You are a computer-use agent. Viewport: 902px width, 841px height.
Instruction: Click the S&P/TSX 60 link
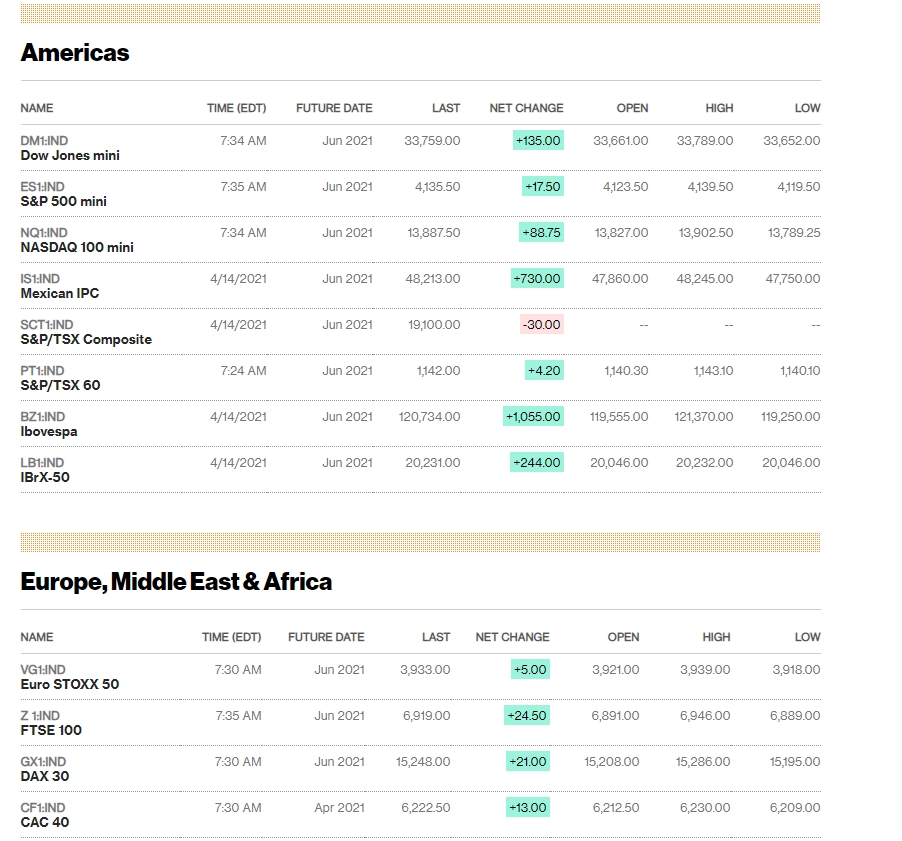60,386
